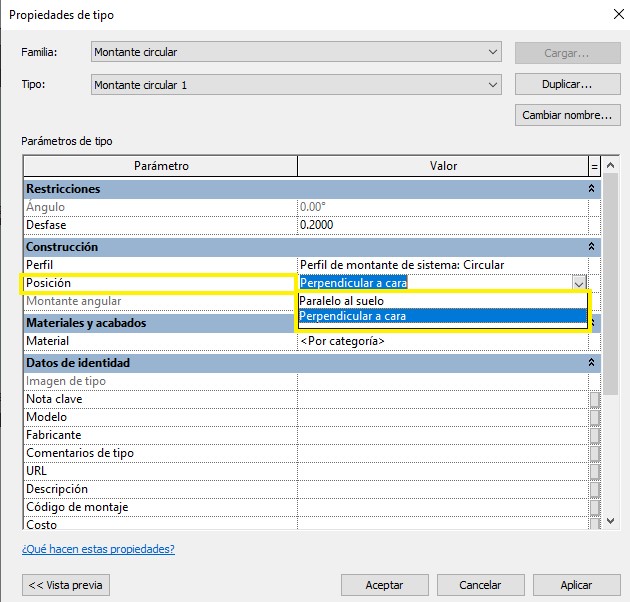The image size is (630, 602).
Task: Collapse the Restricciones group chevron
Action: (x=591, y=189)
